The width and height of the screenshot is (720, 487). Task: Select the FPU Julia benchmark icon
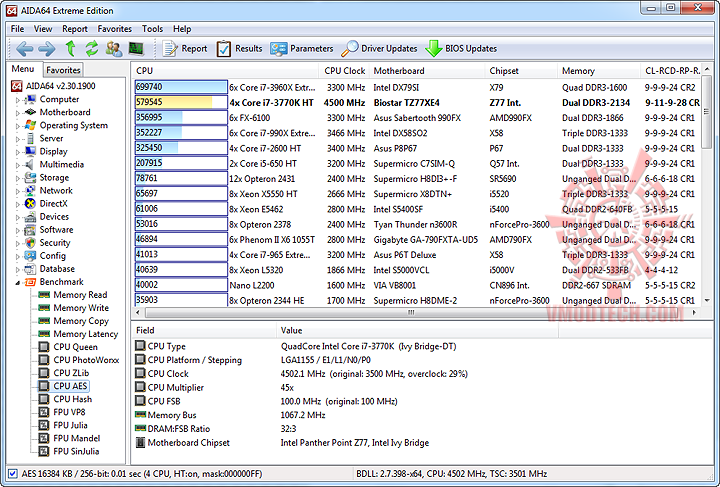pos(44,425)
